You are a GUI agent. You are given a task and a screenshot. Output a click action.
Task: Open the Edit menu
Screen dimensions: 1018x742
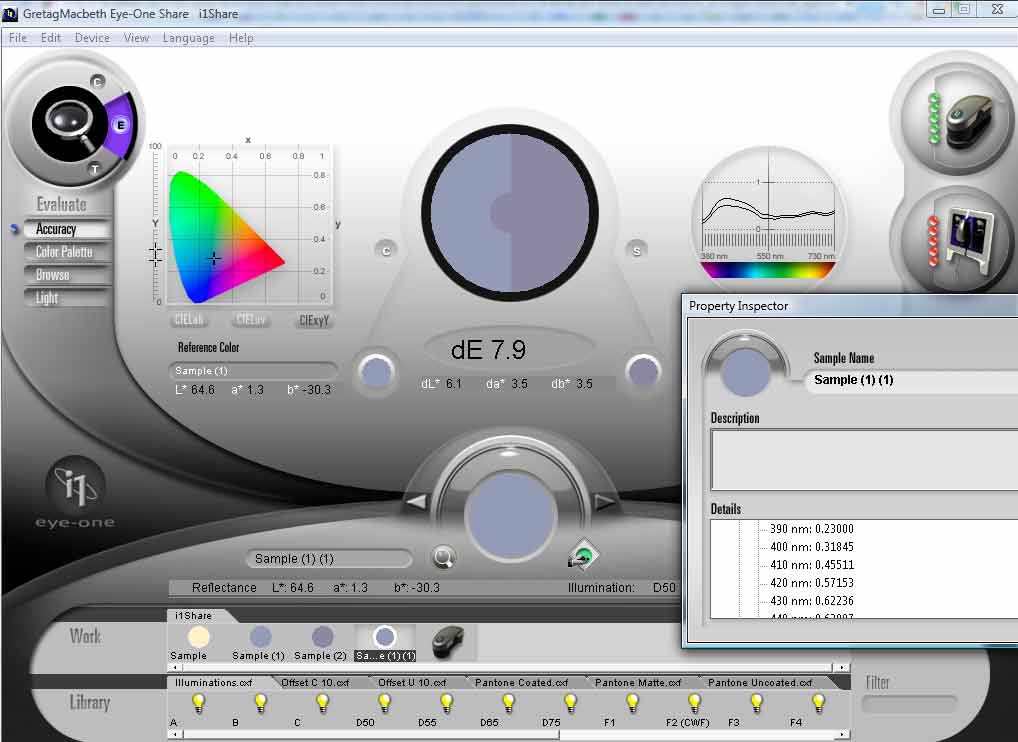[x=51, y=38]
